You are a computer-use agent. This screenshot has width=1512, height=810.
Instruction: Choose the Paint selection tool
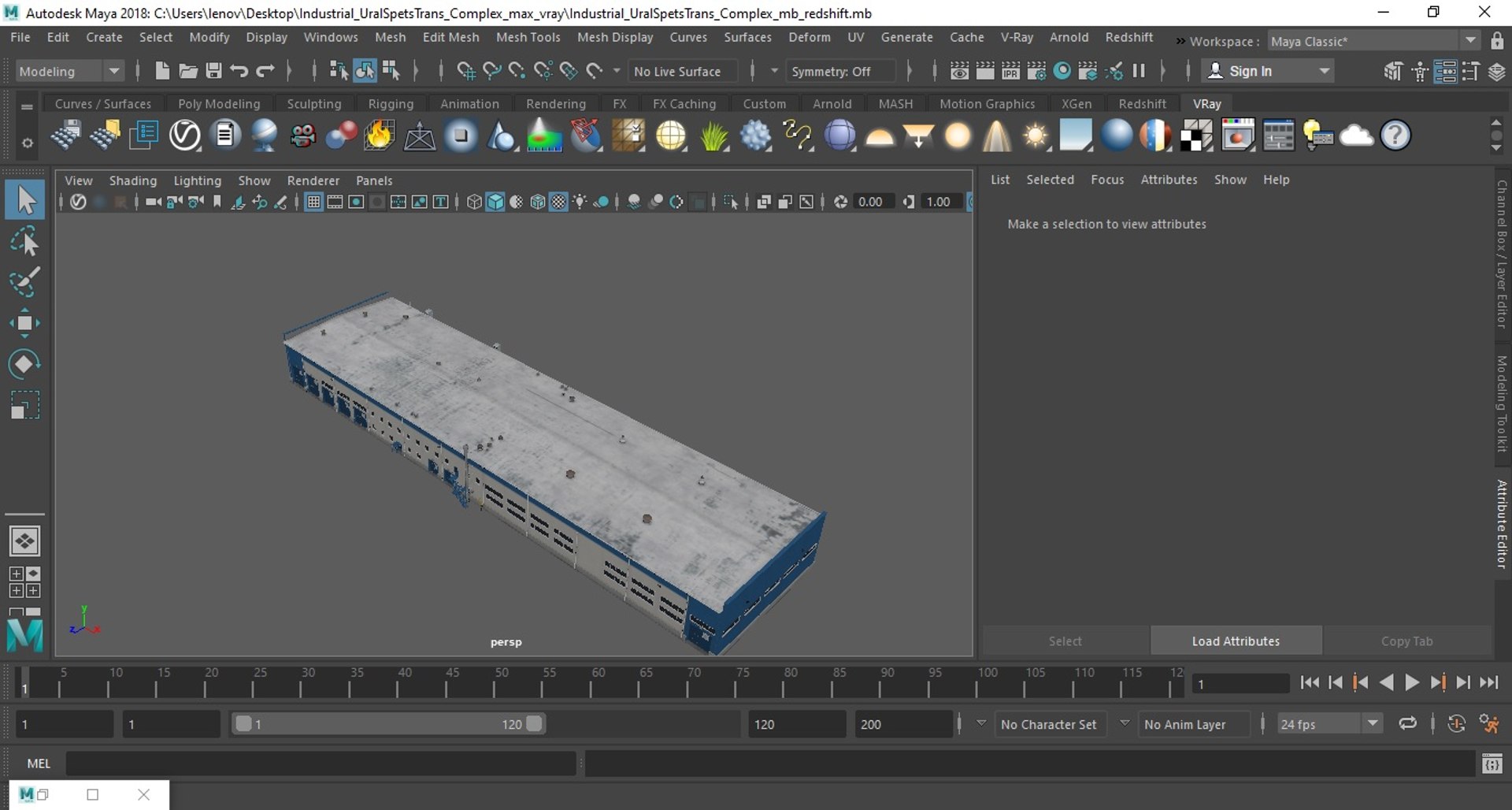click(25, 282)
